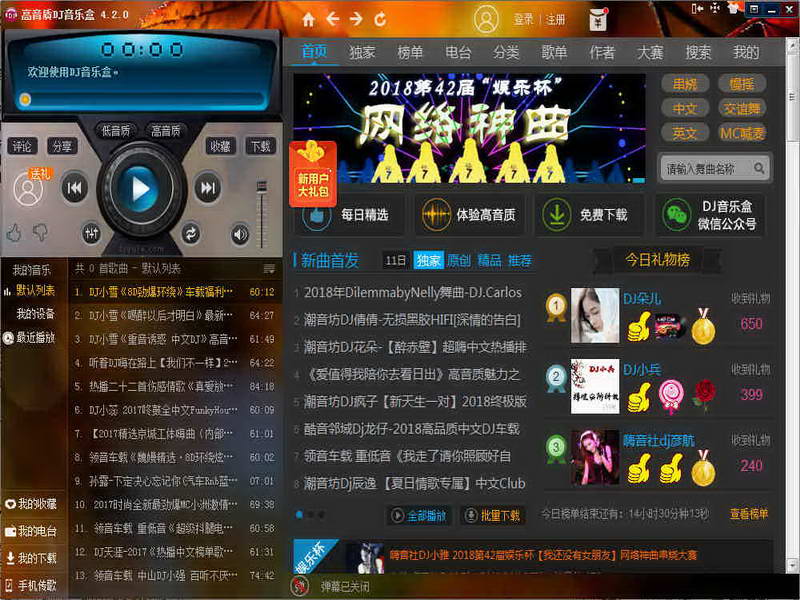Select song 2018年DilemmabyNelly舞曲-DJ.Carlos
This screenshot has width=800, height=600.
tap(413, 293)
